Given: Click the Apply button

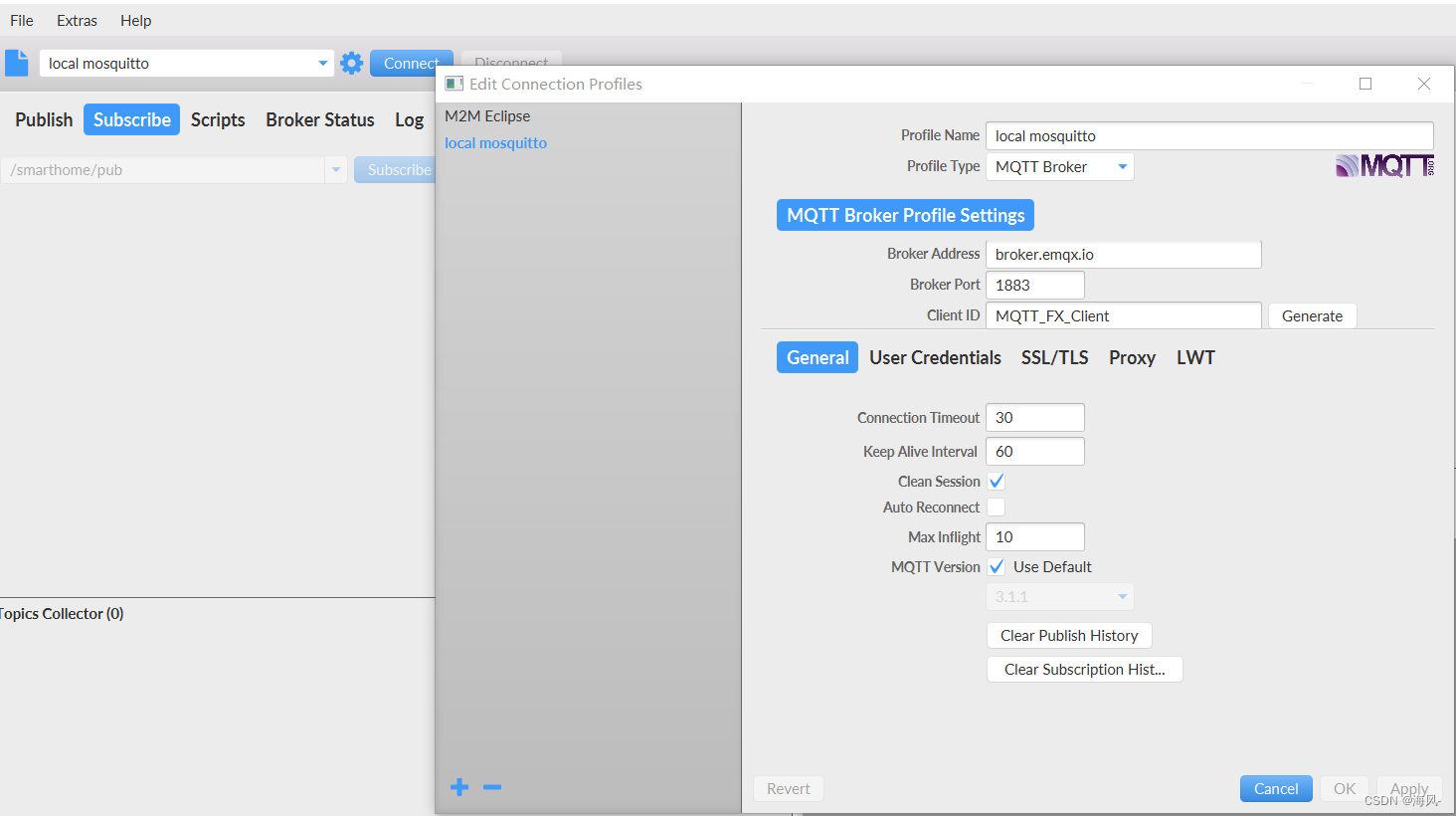Looking at the screenshot, I should [1409, 788].
